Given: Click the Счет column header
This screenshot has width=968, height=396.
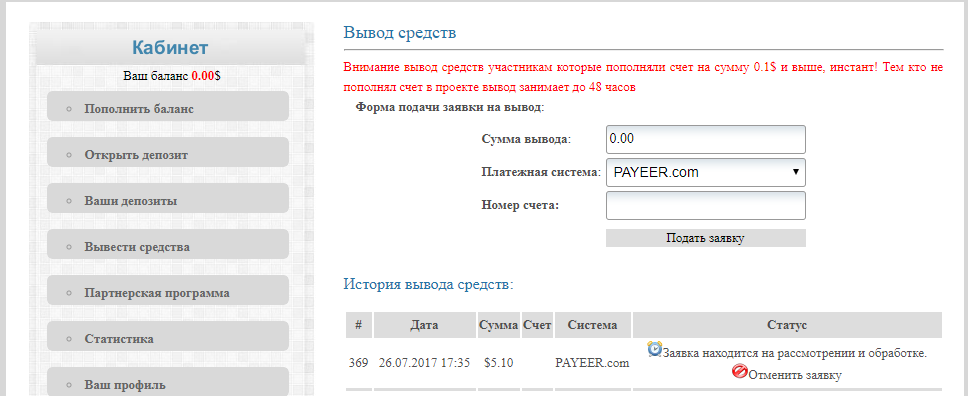Looking at the screenshot, I should click(536, 325).
